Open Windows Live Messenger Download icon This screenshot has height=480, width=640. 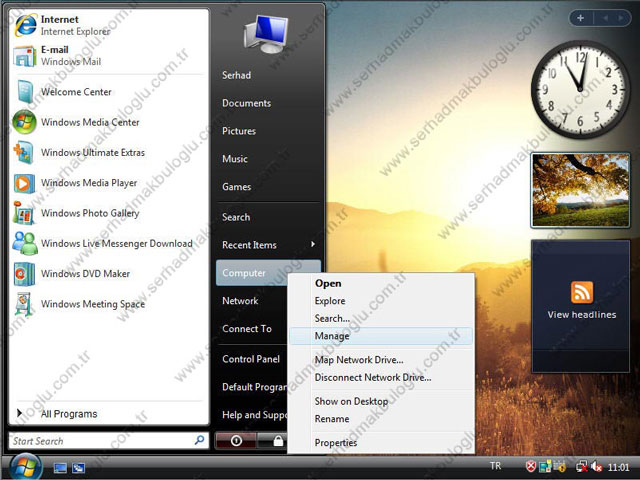point(24,243)
